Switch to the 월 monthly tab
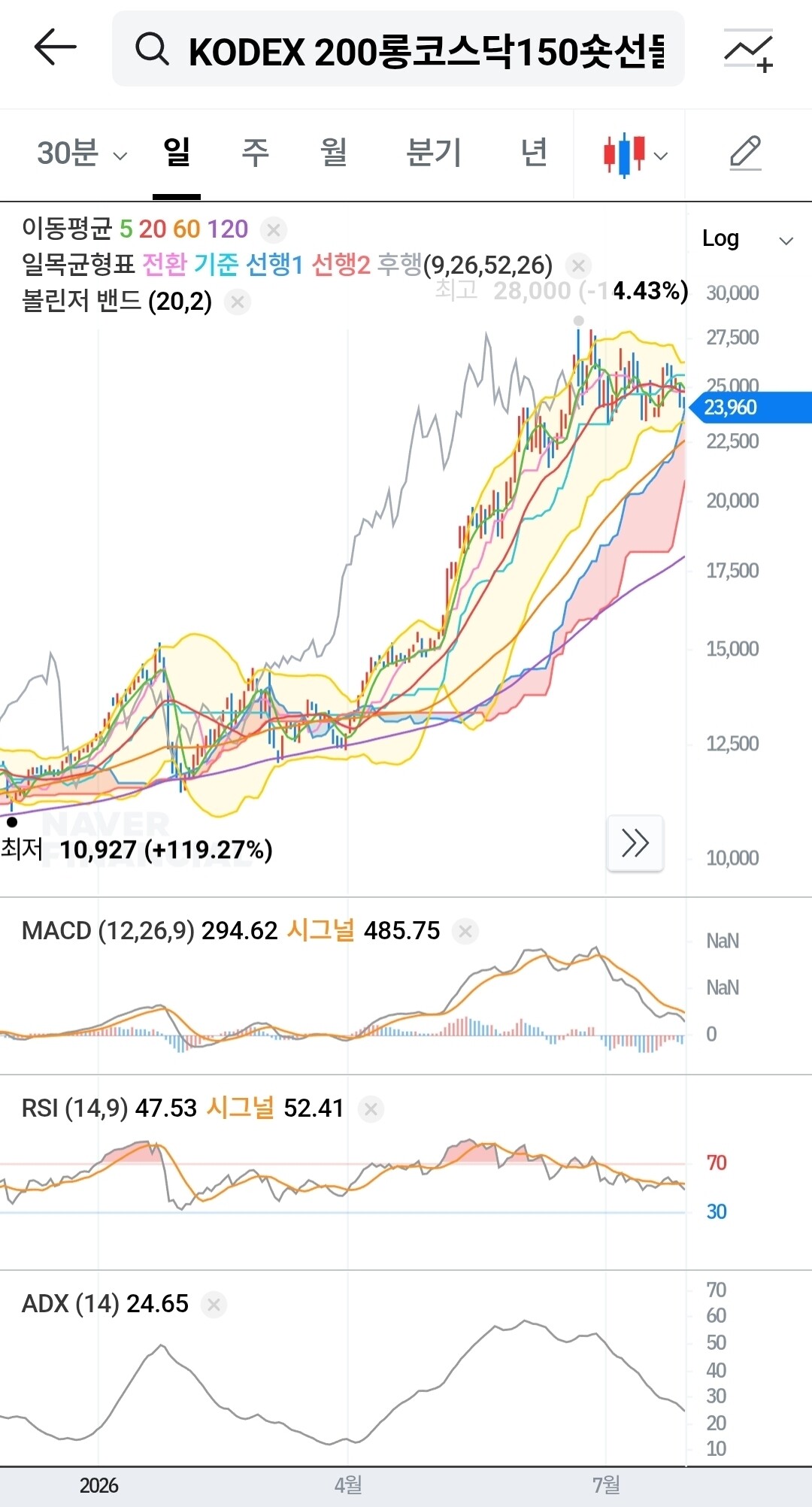Screen dimensions: 812x1507 tap(333, 153)
